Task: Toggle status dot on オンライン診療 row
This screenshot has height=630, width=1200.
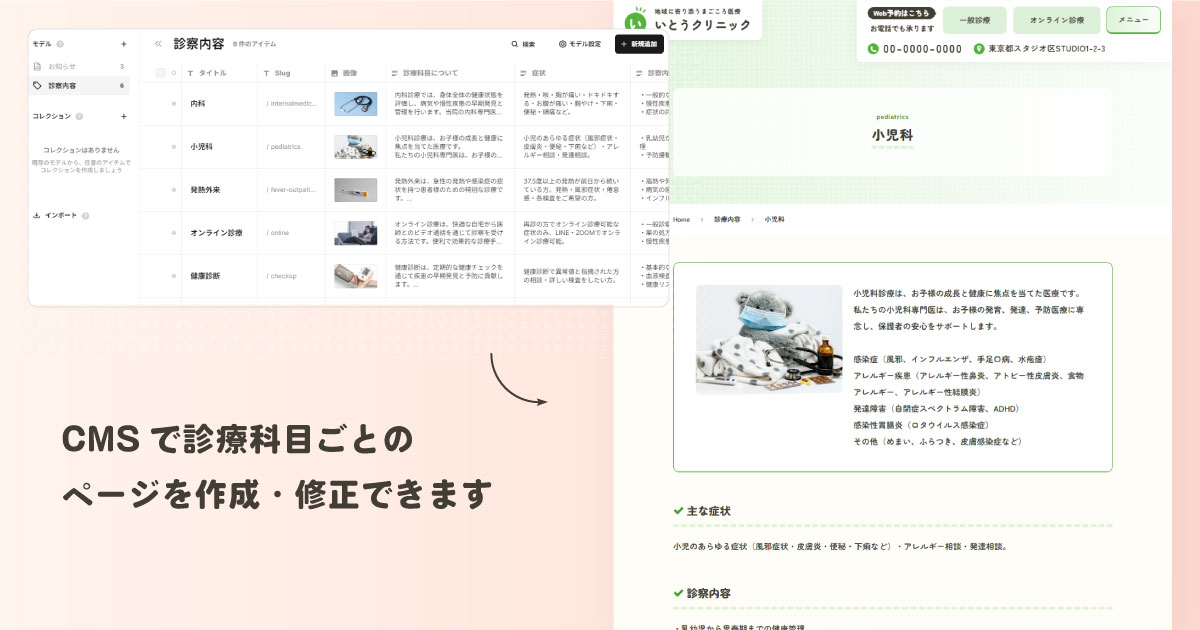Action: point(174,233)
